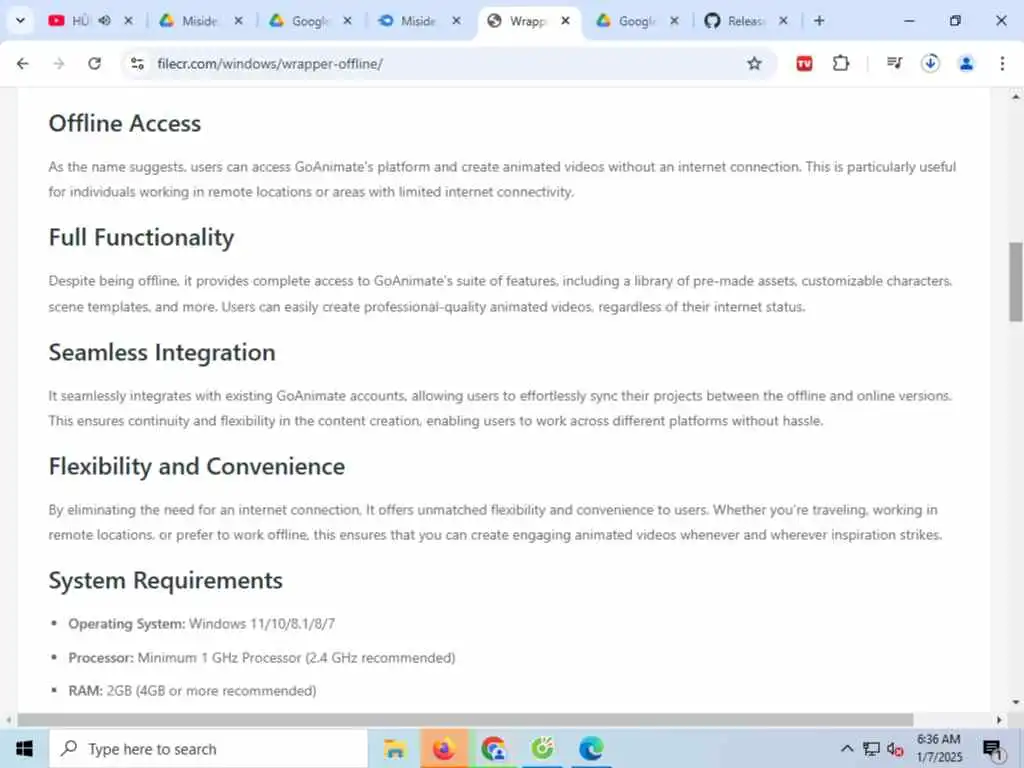Open the tab search dropdown arrow
The image size is (1024, 768).
20,21
